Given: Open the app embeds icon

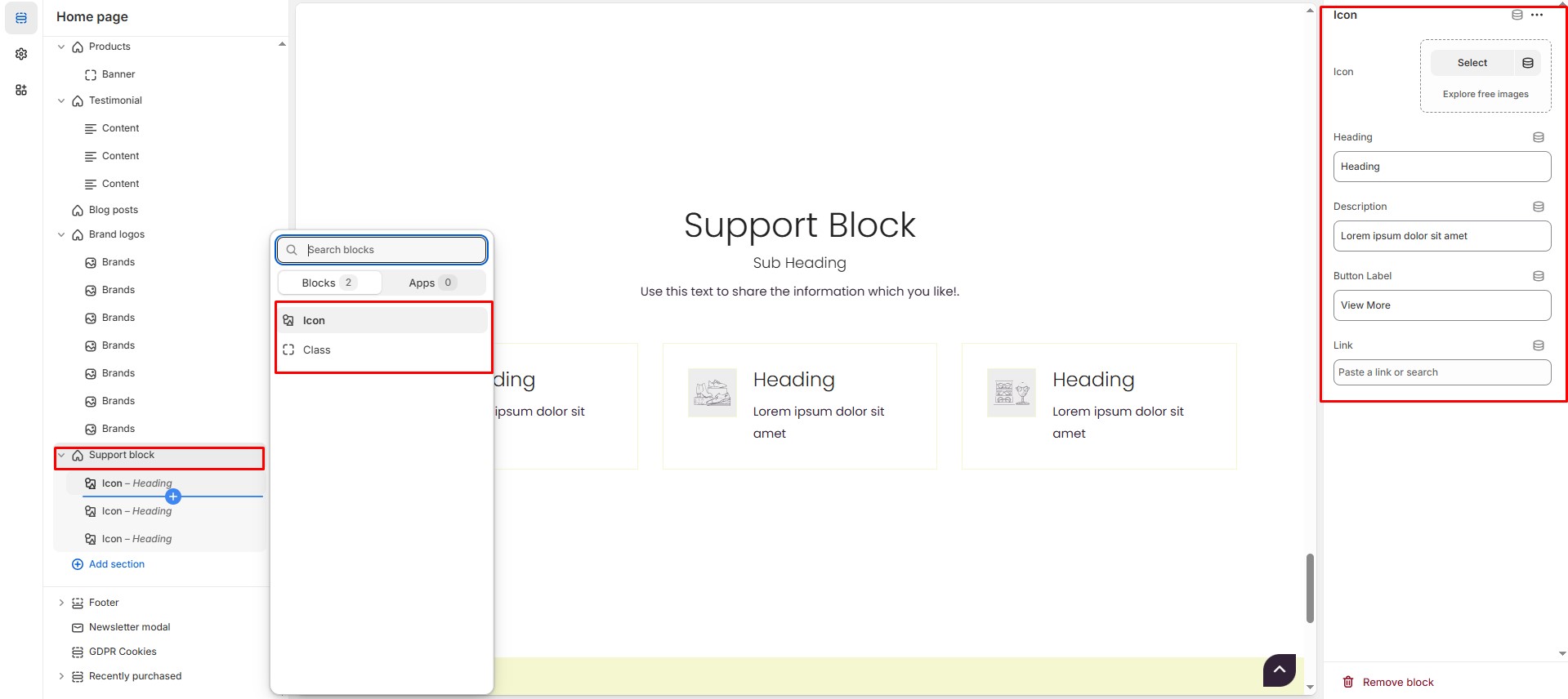Looking at the screenshot, I should [x=21, y=90].
